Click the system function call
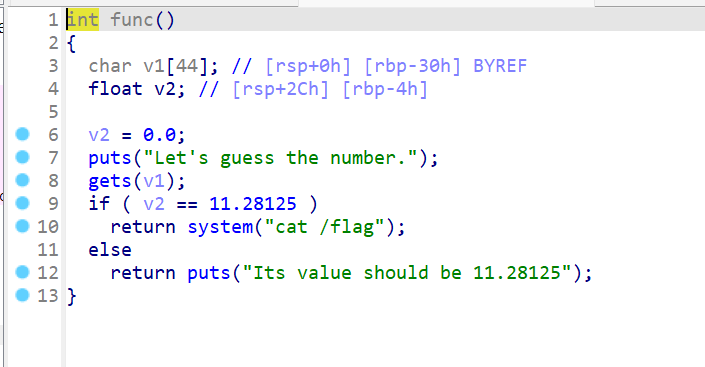Viewport: 705px width, 367px height. (x=220, y=227)
